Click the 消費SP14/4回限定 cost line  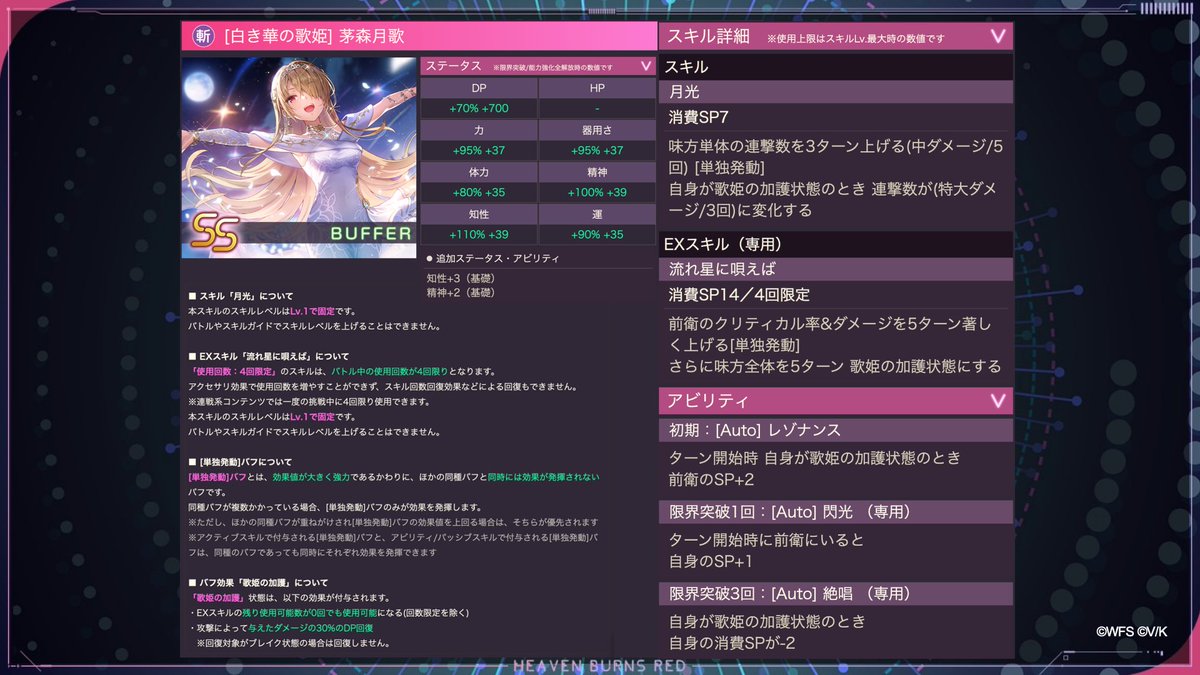[739, 295]
